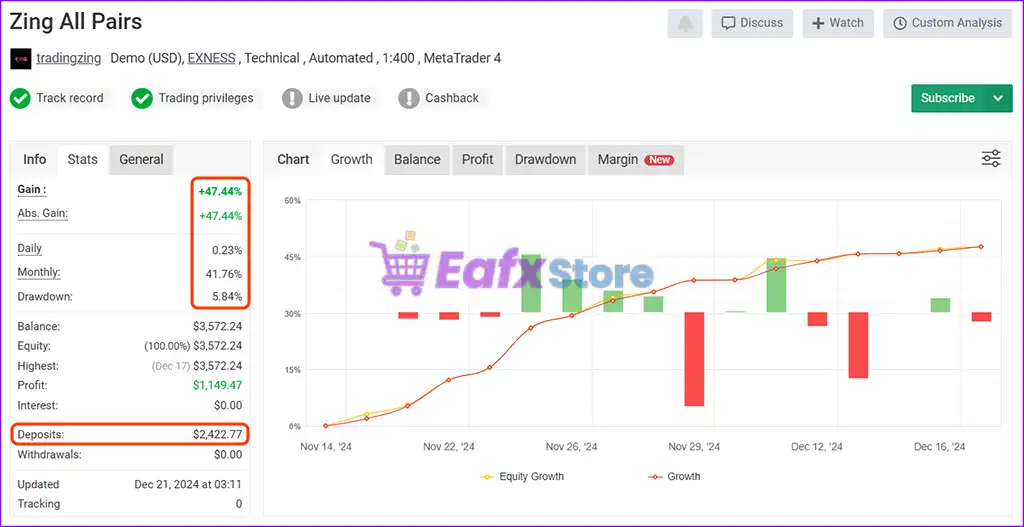The width and height of the screenshot is (1024, 527).
Task: Click the Profit value $1,149.47
Action: tap(217, 385)
